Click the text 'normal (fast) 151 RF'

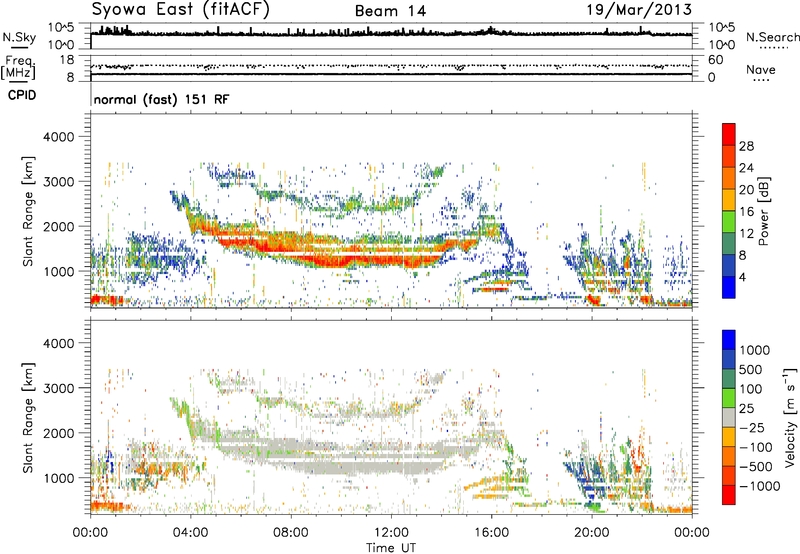162,99
